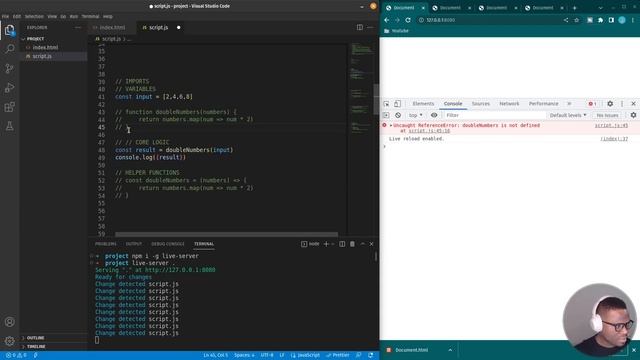Open the Default levels dropdown
640x360 pixels.
tap(568, 115)
